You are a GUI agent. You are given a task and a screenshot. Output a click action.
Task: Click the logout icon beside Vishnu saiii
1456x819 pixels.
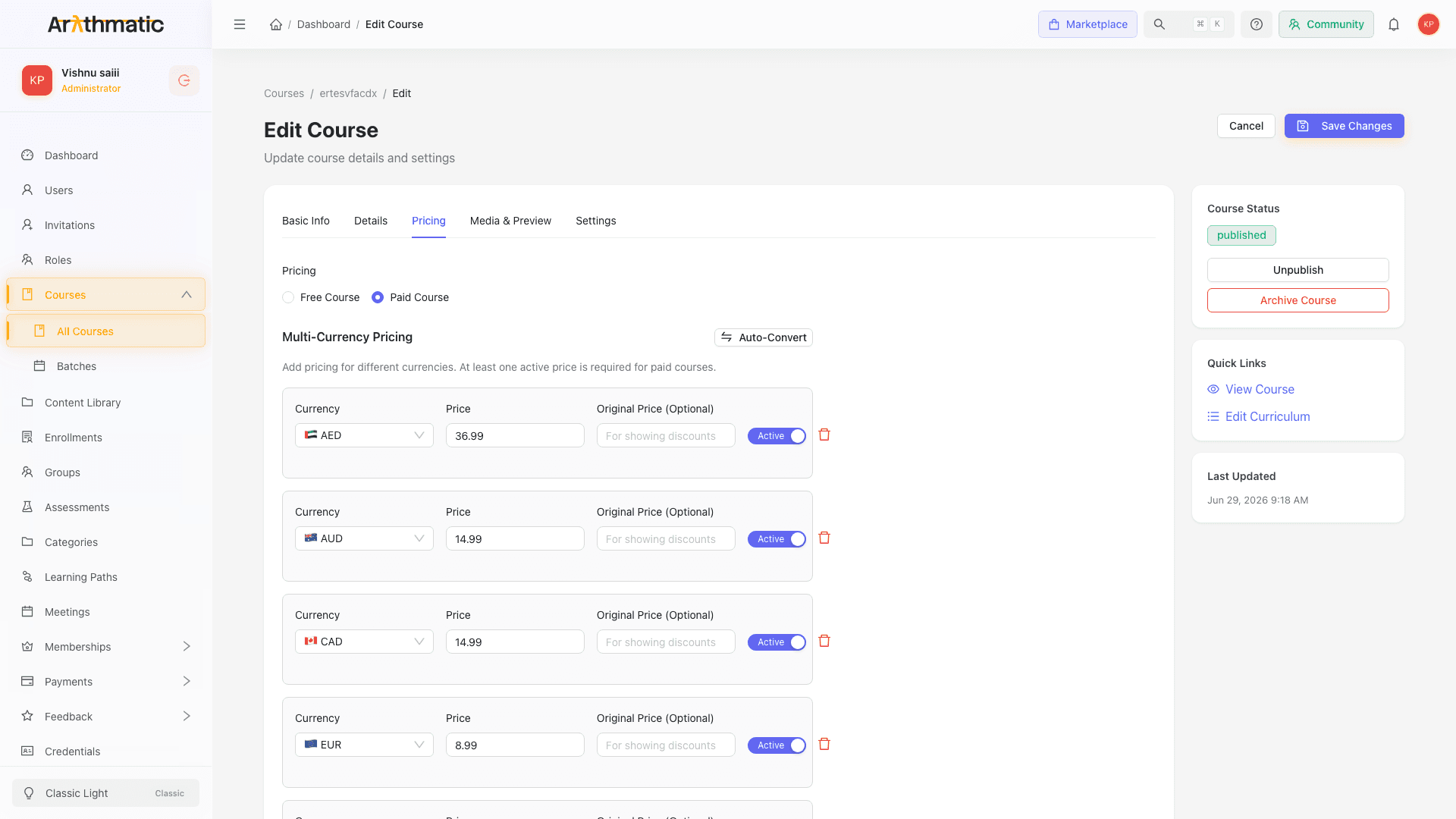[x=184, y=80]
